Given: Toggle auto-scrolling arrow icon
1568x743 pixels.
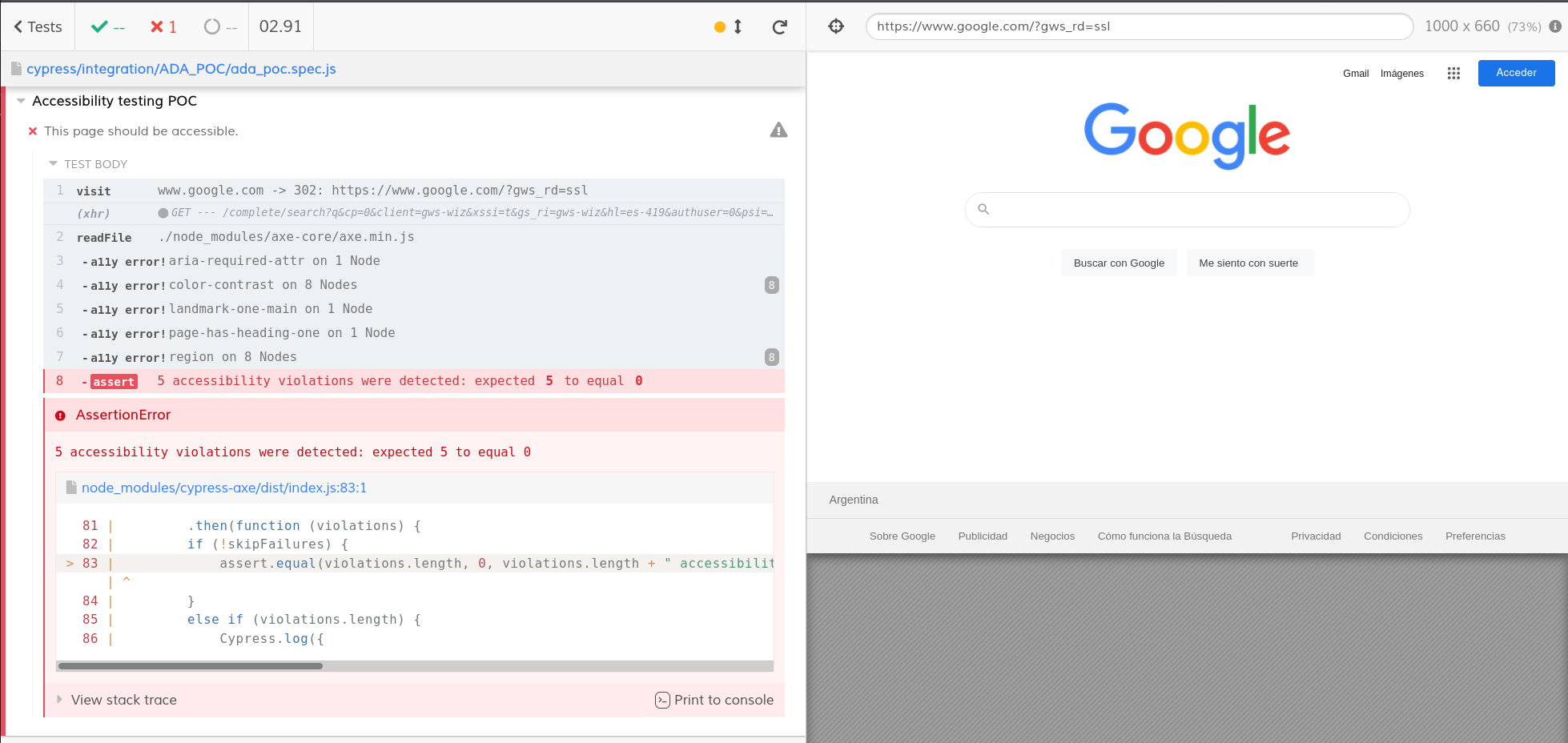Looking at the screenshot, I should (x=738, y=26).
